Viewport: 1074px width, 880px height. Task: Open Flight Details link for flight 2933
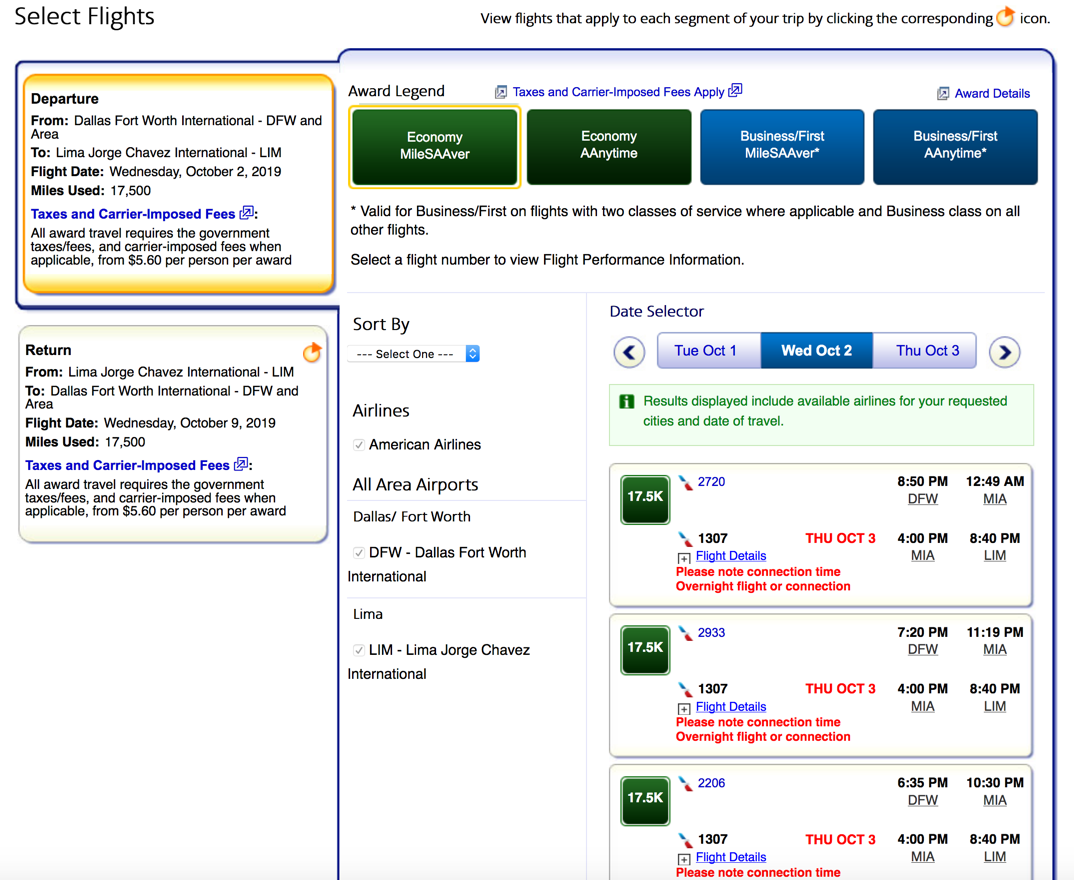coord(731,707)
